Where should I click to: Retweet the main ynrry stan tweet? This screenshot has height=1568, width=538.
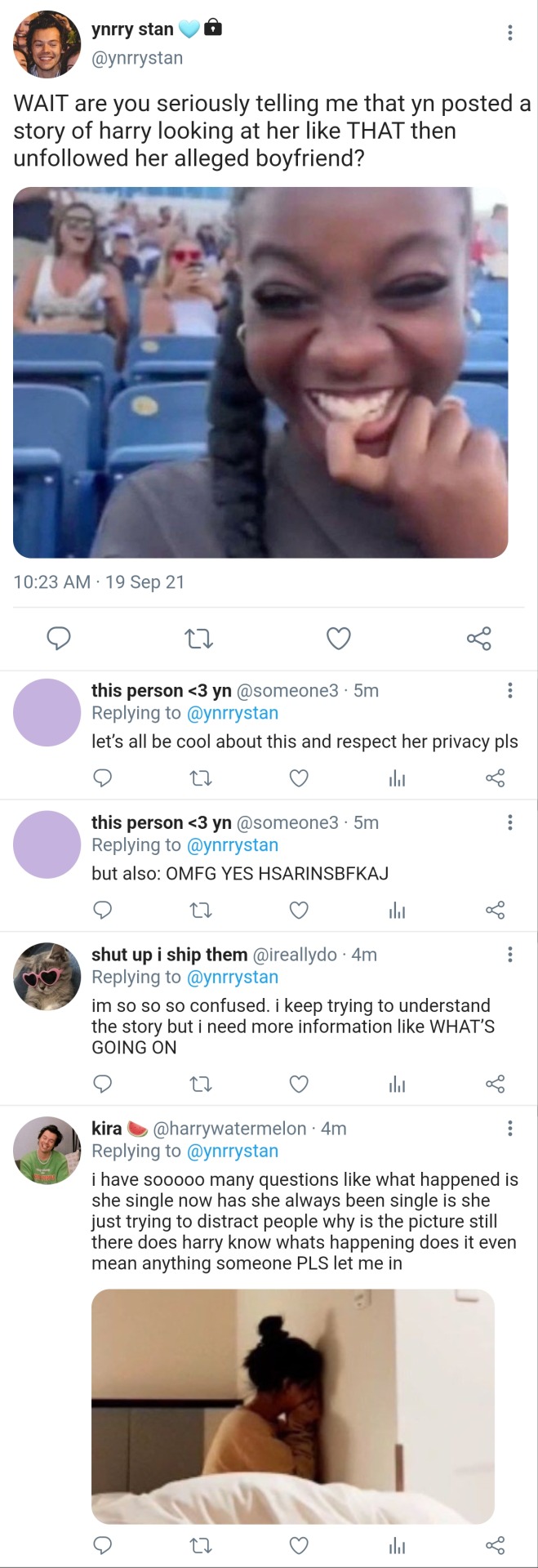198,639
